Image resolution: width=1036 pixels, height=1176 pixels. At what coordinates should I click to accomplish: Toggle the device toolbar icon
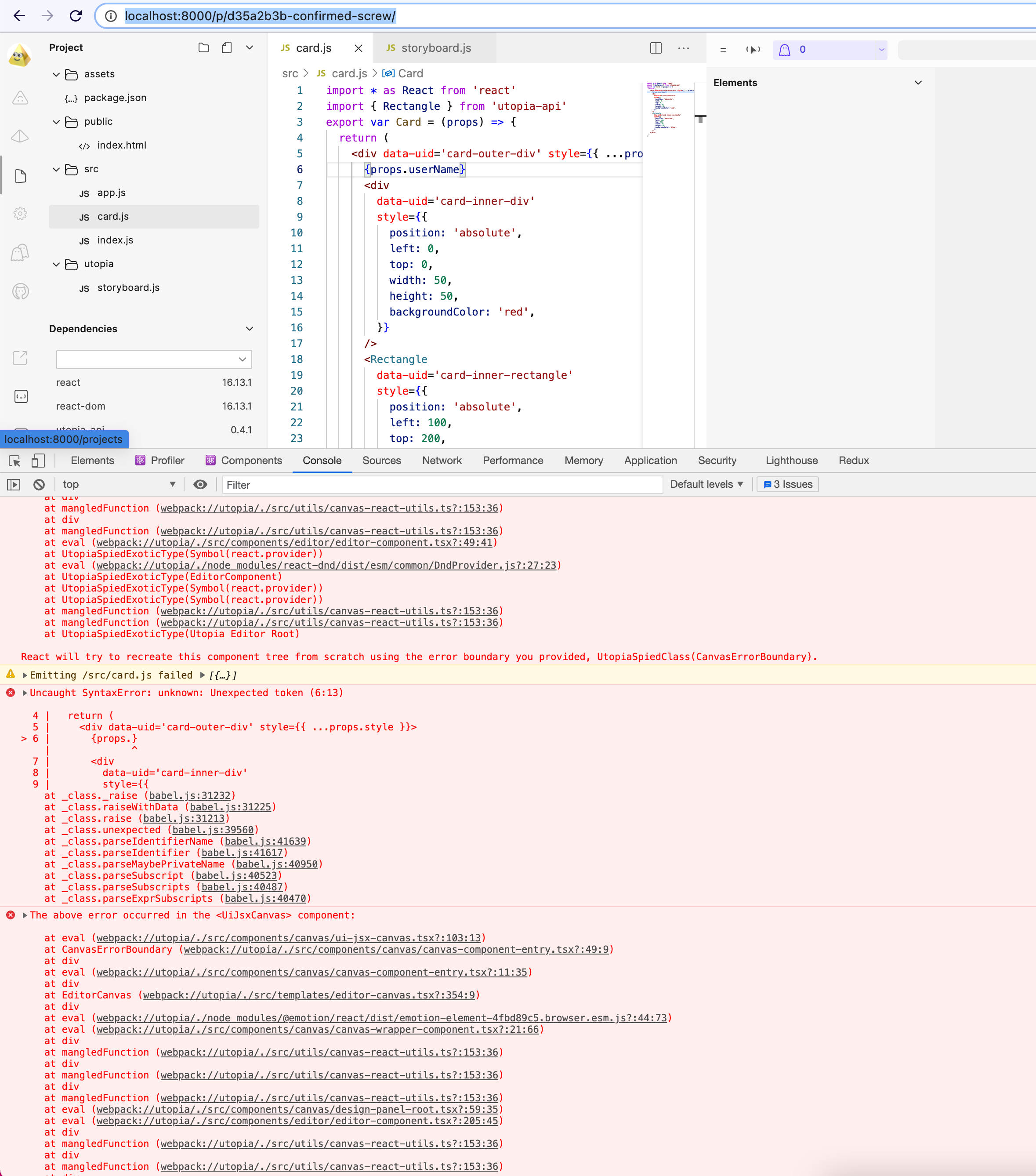[38, 461]
